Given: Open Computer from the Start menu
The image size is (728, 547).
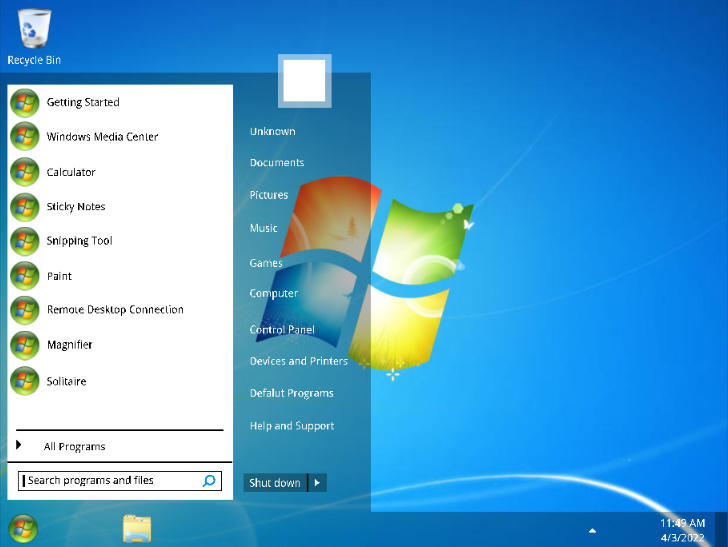Looking at the screenshot, I should [273, 293].
